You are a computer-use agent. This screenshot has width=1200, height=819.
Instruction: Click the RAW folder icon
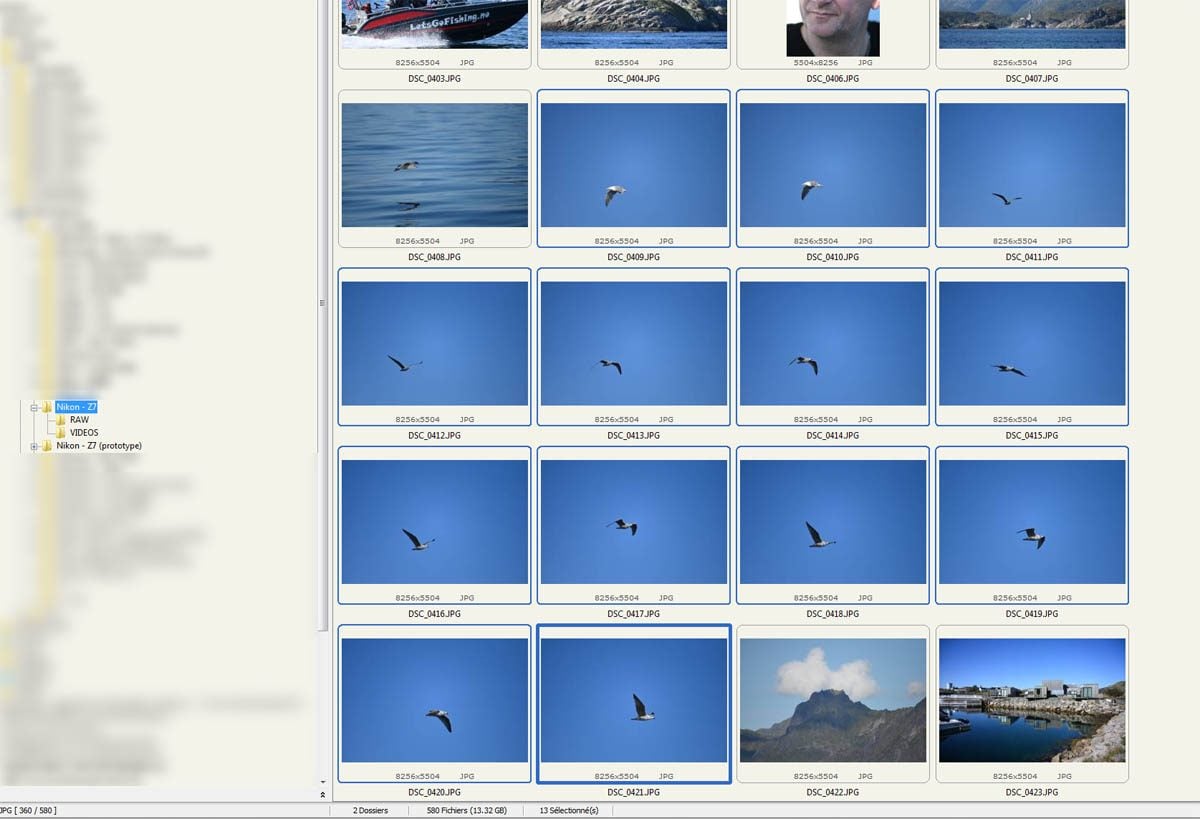coord(61,420)
